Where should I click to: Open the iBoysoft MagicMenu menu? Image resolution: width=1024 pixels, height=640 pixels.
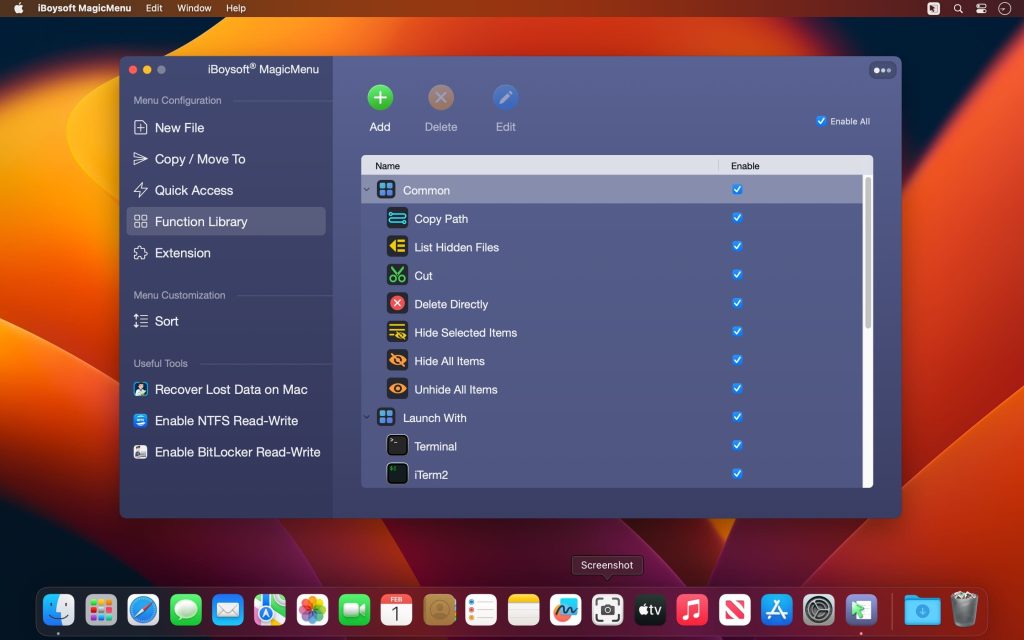(x=83, y=8)
